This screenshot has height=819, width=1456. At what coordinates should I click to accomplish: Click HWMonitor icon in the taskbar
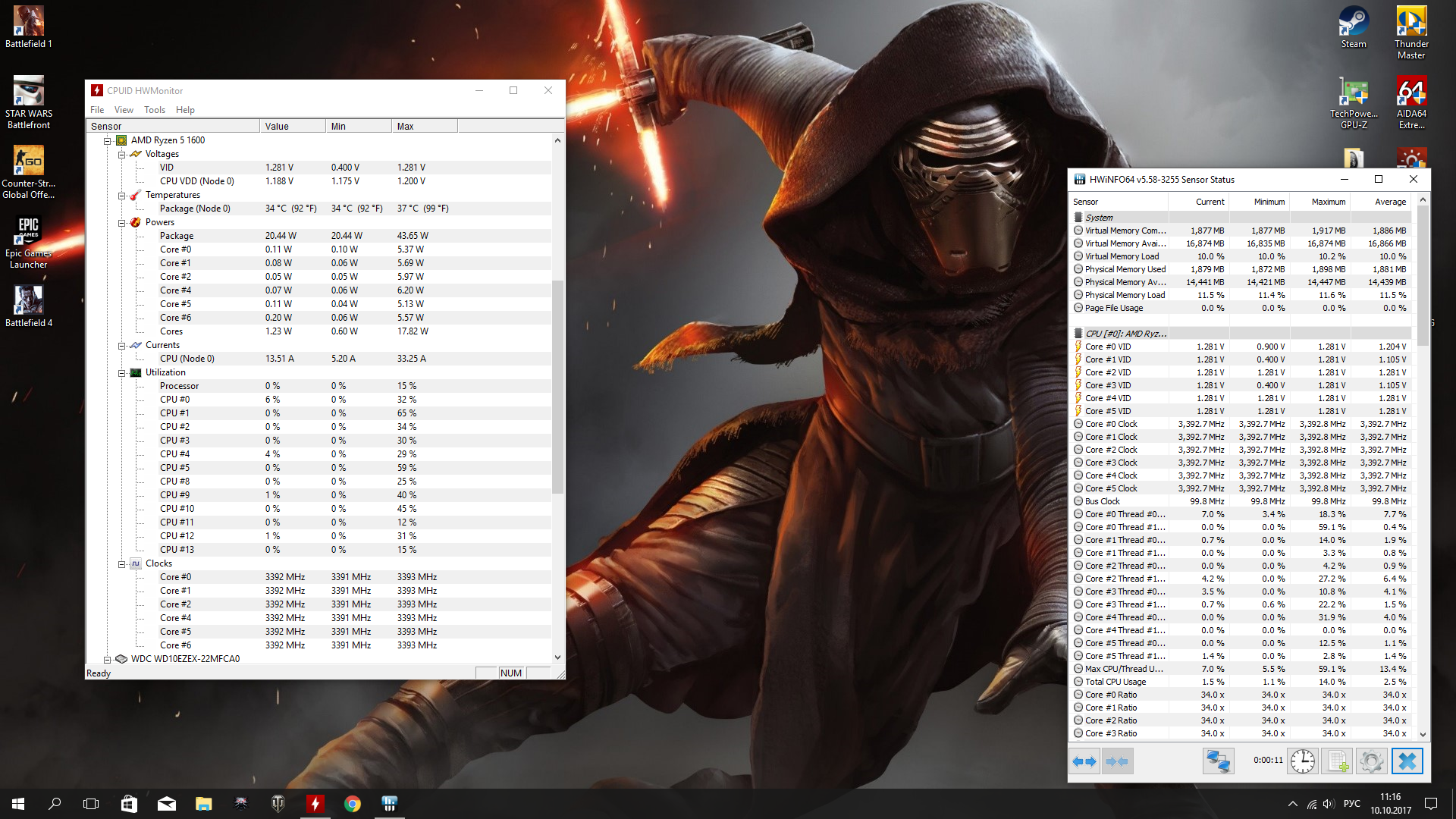click(315, 804)
